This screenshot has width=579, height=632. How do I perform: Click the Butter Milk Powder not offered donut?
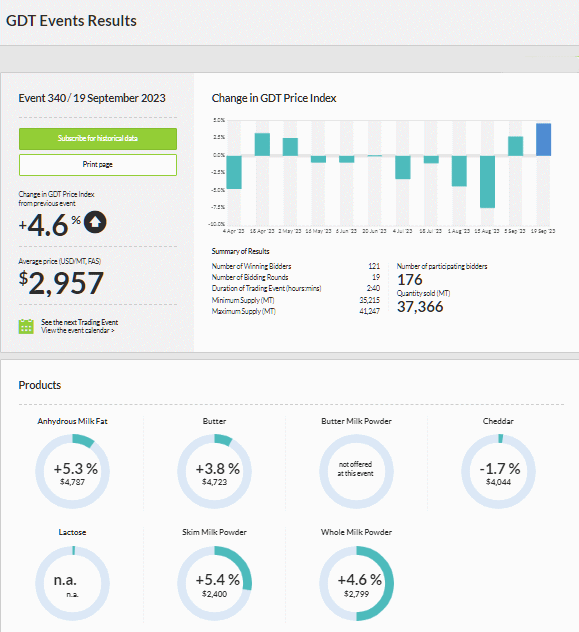coord(356,471)
